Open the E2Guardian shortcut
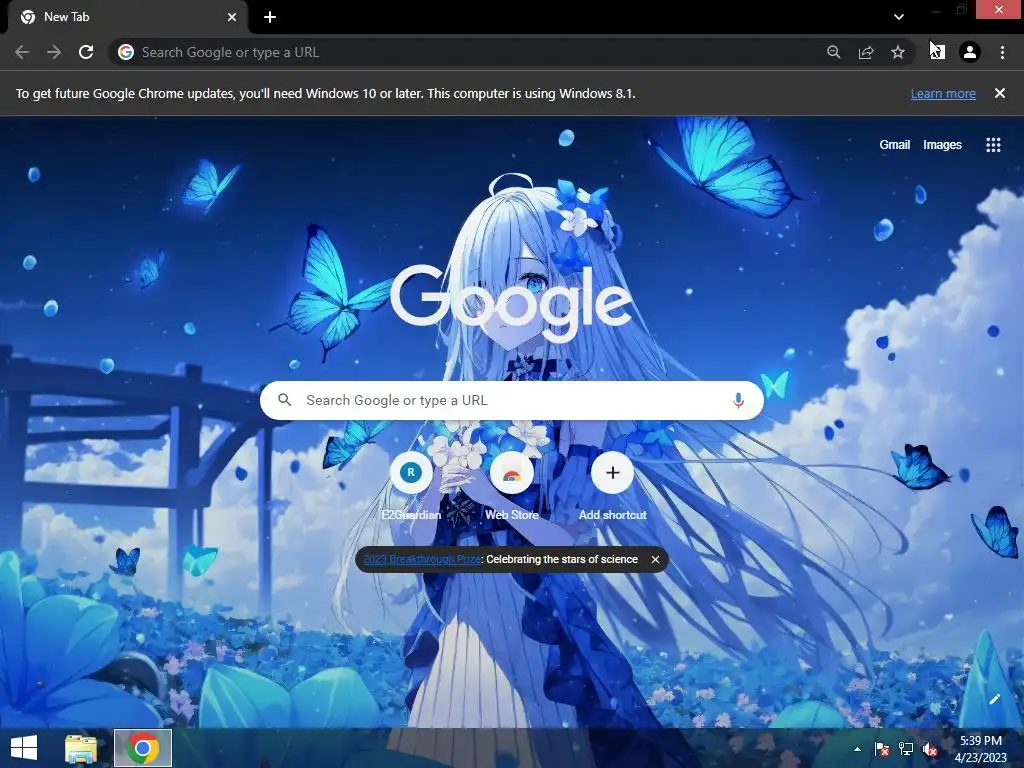1024x768 pixels. click(x=411, y=487)
